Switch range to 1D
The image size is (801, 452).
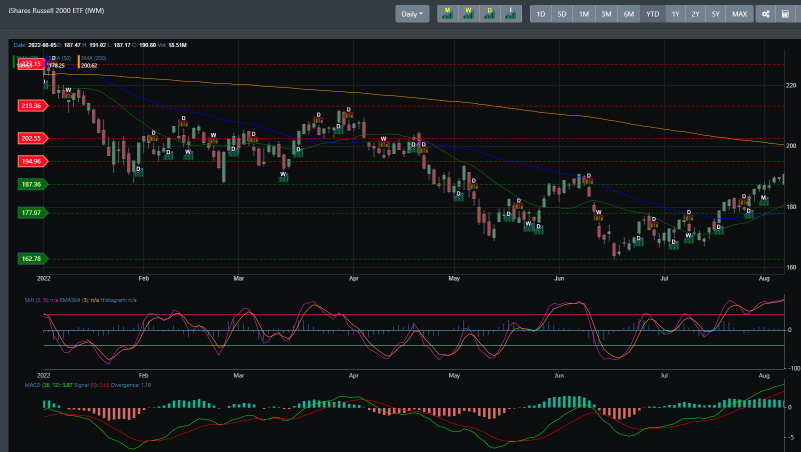tap(541, 14)
